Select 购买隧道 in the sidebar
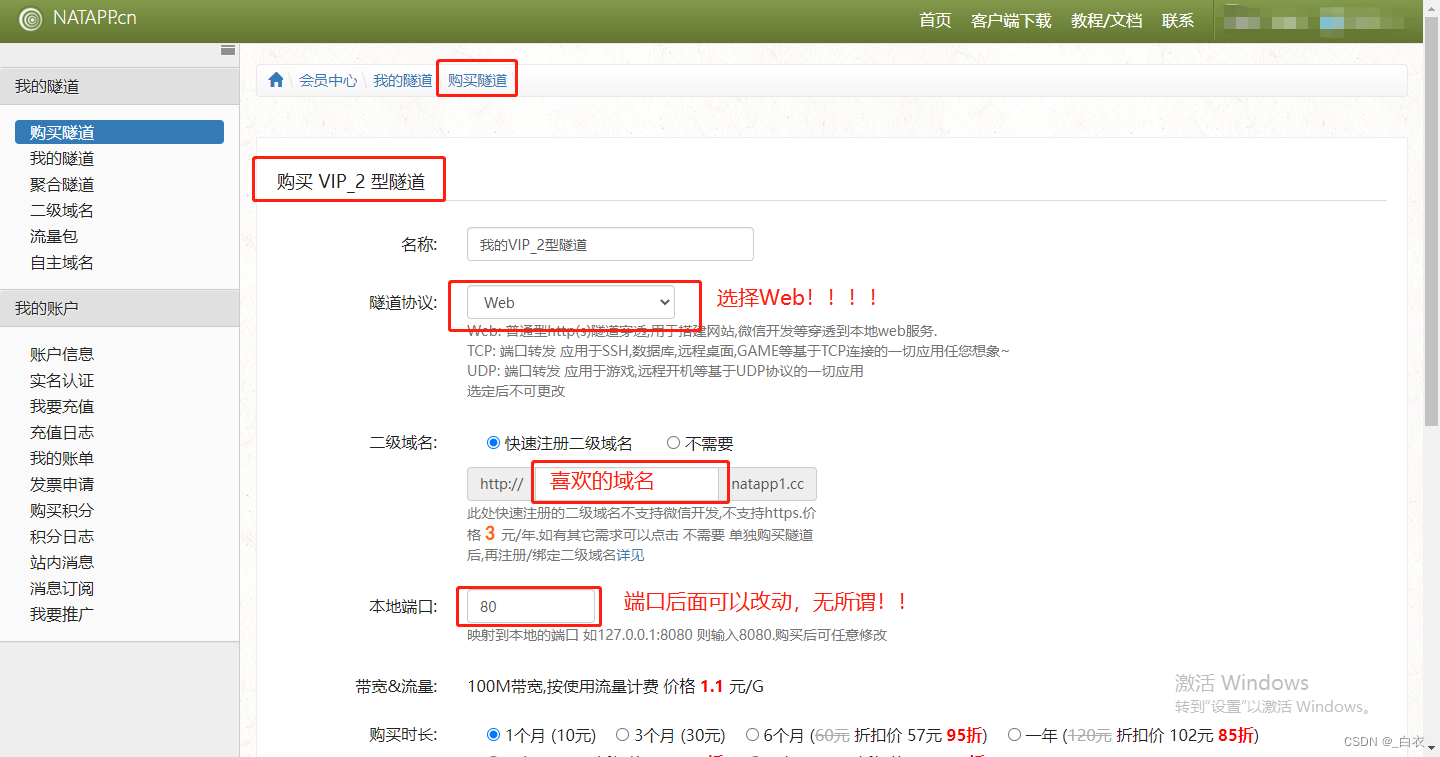The height and width of the screenshot is (757, 1440). (119, 132)
